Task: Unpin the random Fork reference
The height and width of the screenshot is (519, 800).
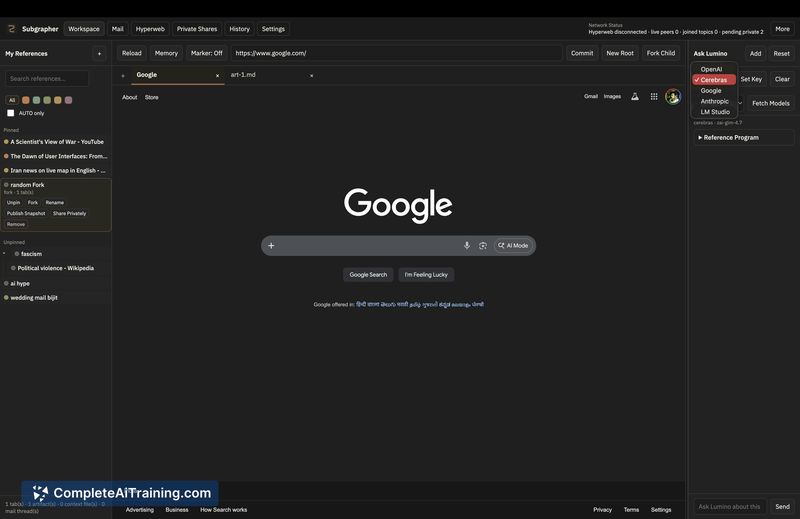Action: point(13,203)
